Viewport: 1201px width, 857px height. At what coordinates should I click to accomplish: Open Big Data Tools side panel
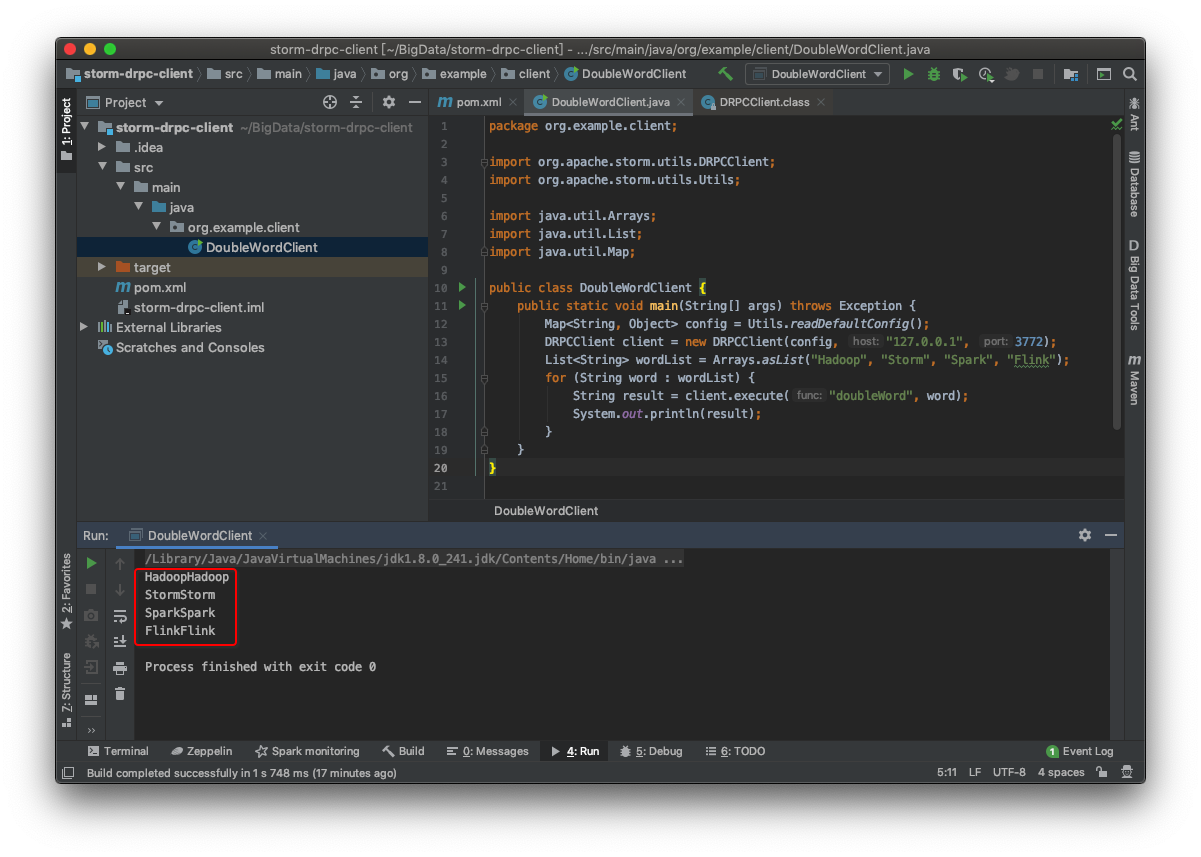pos(1134,284)
